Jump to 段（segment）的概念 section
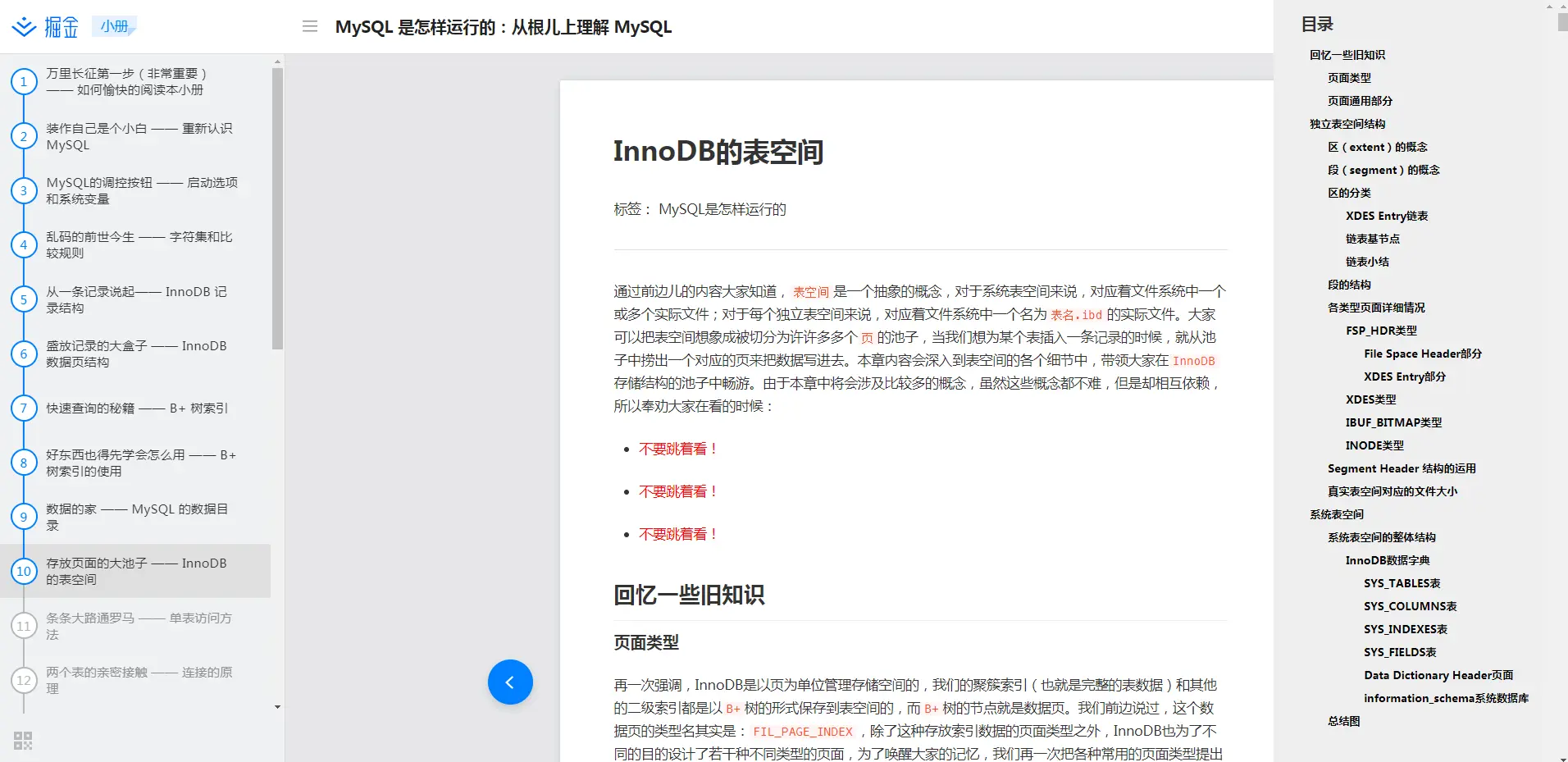This screenshot has width=1568, height=762. tap(1383, 170)
